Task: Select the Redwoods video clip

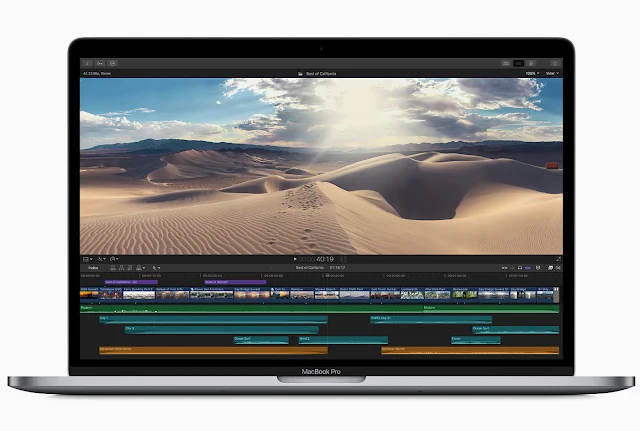Action: (464, 293)
